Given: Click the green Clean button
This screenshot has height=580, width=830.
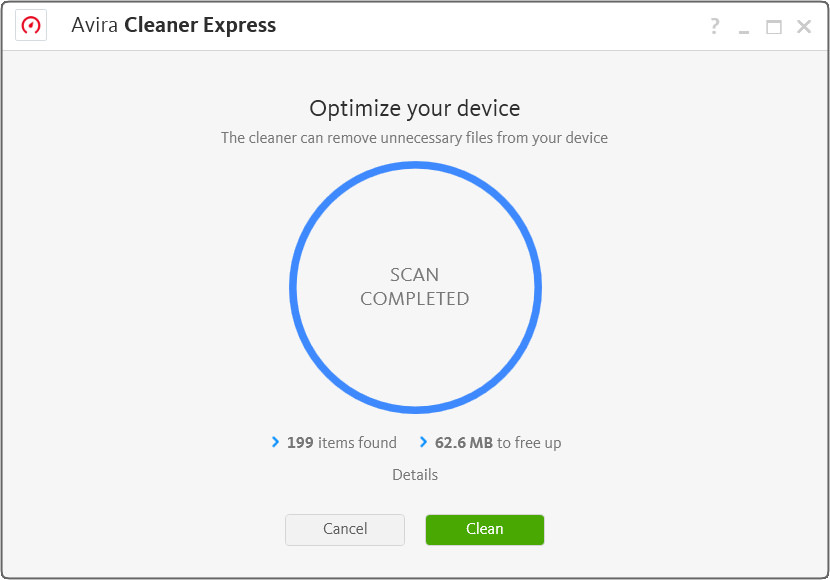Looking at the screenshot, I should [484, 529].
